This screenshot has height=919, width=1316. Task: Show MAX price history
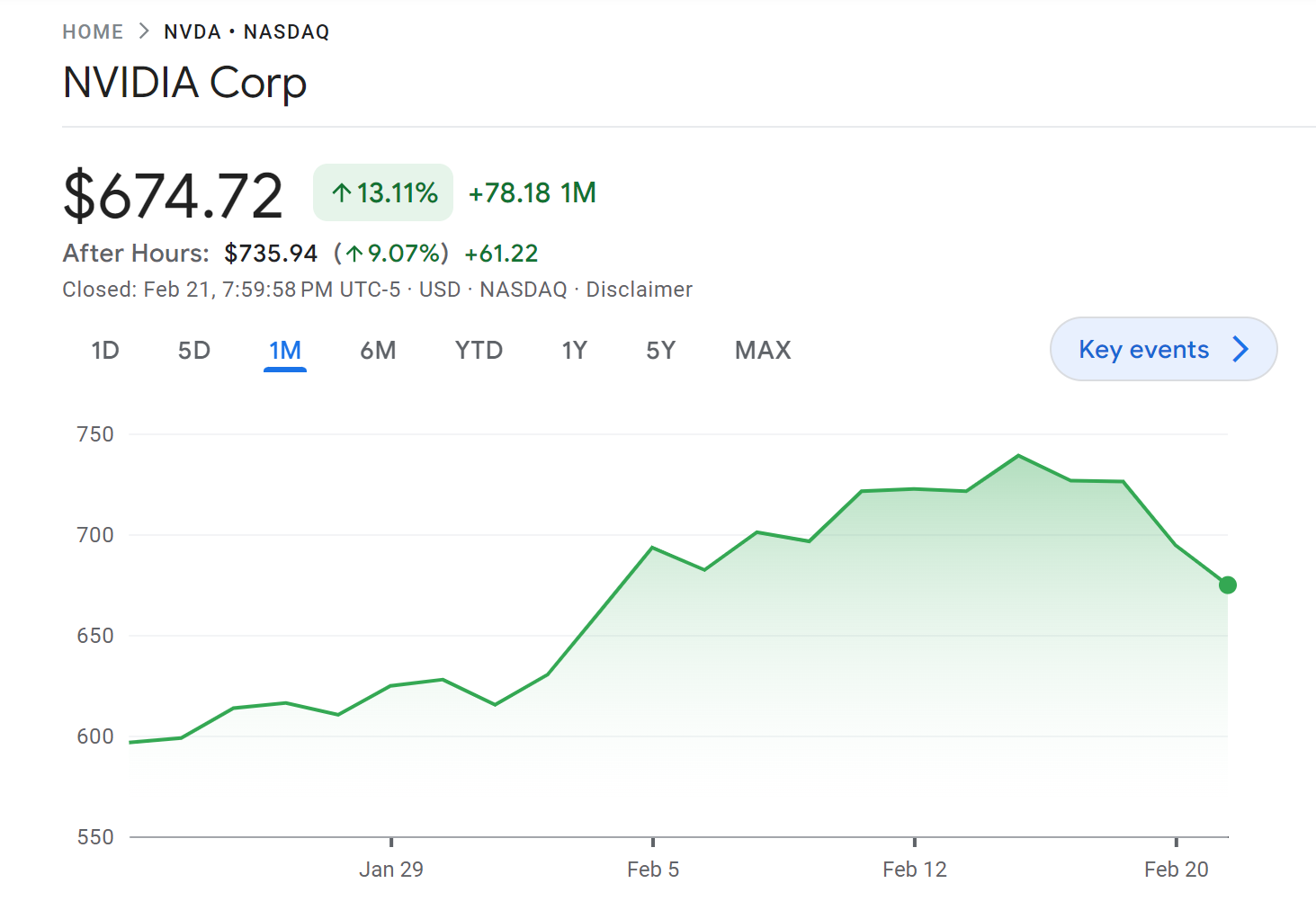763,350
